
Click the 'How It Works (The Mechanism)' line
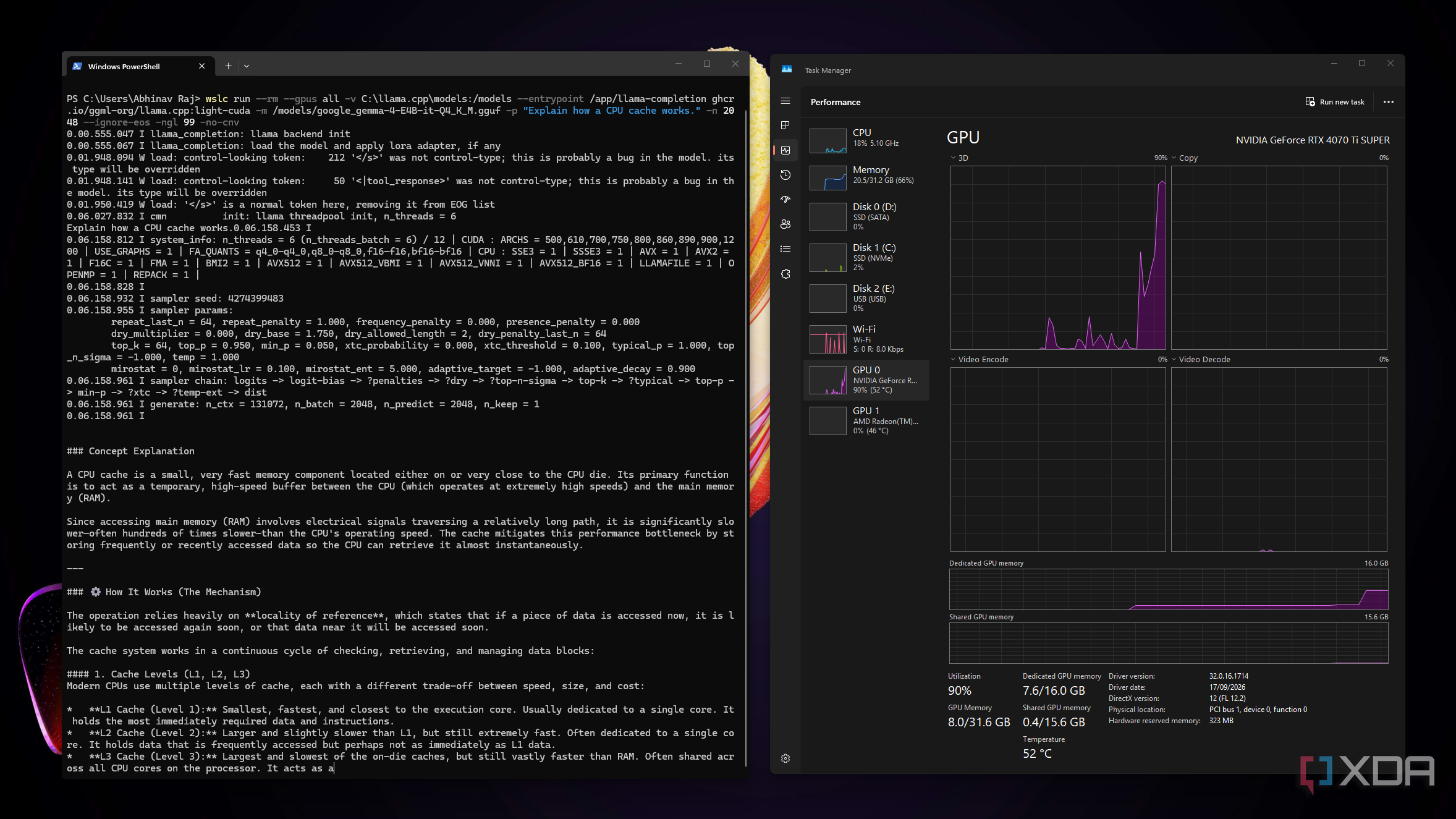(164, 592)
